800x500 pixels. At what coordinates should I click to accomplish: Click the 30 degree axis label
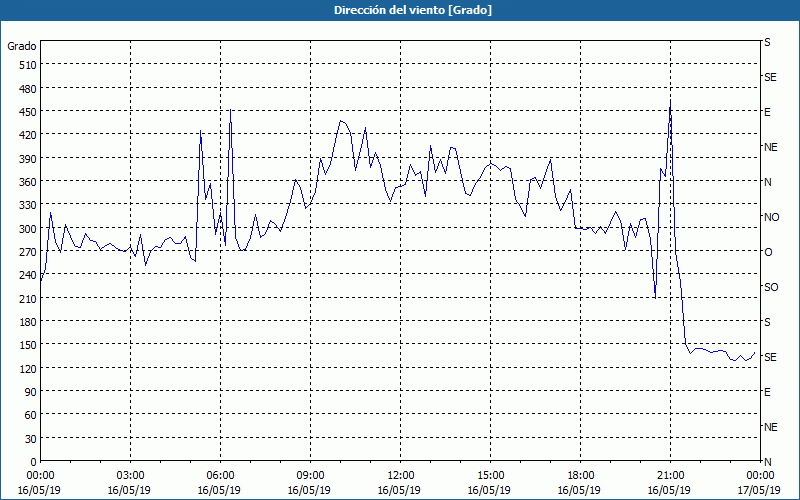click(x=31, y=439)
